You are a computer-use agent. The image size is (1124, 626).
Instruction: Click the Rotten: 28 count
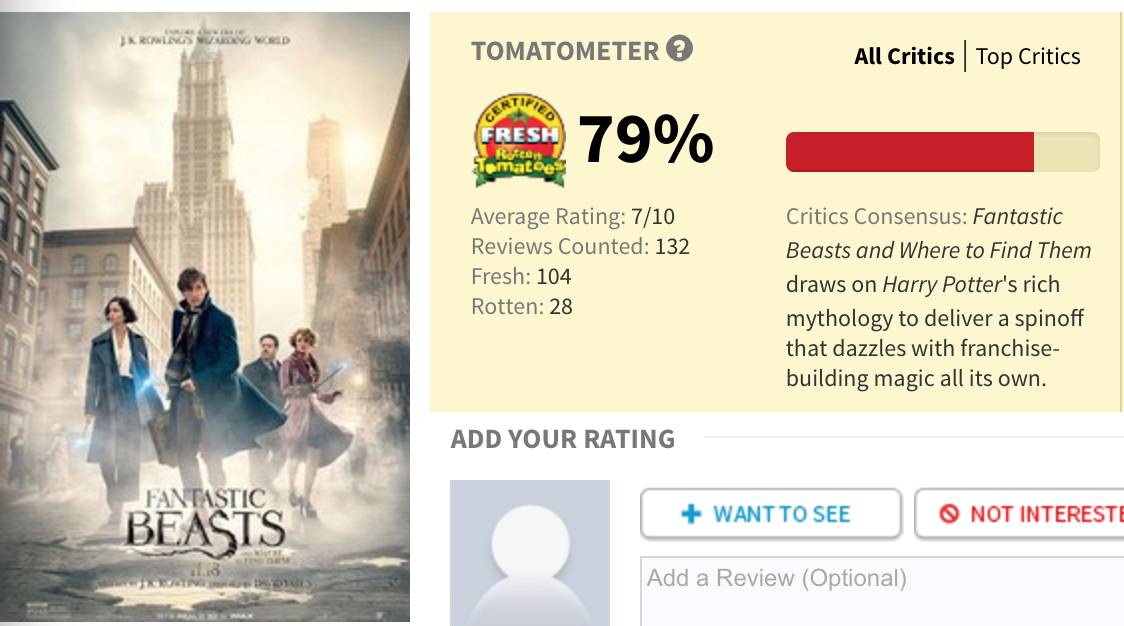[x=521, y=306]
